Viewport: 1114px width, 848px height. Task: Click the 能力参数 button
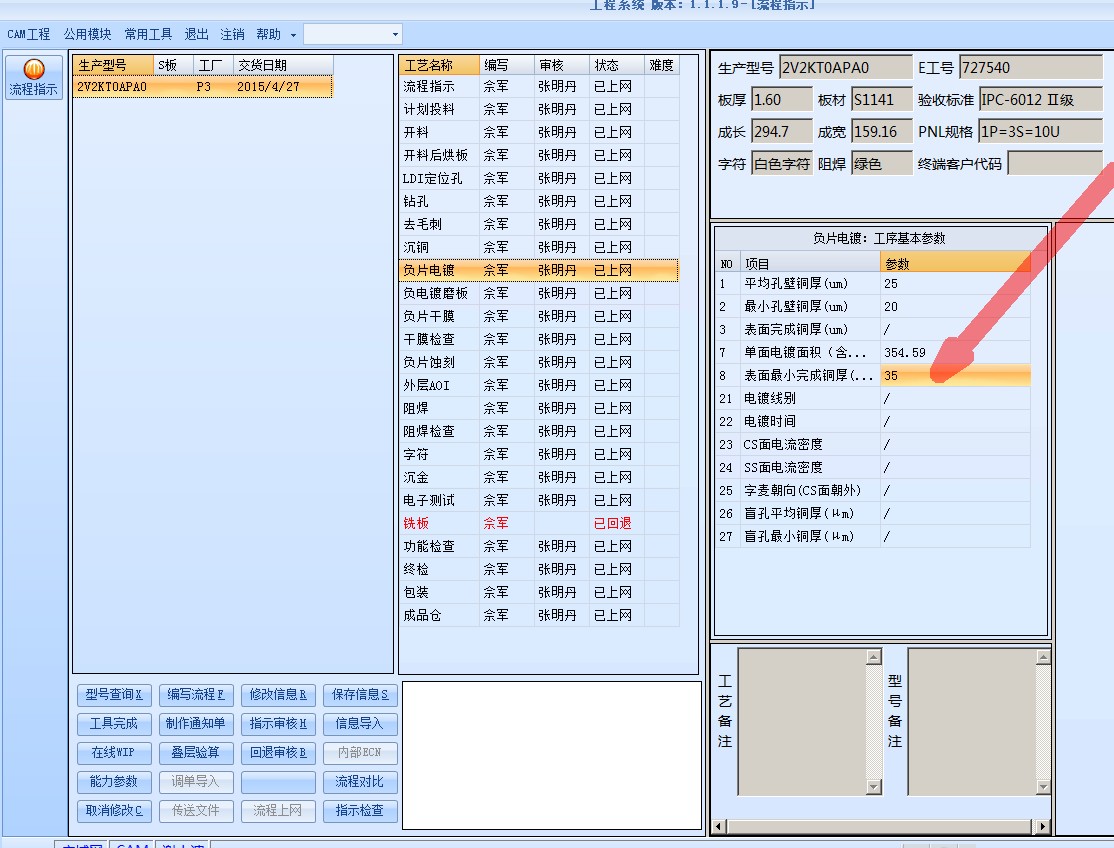[114, 782]
